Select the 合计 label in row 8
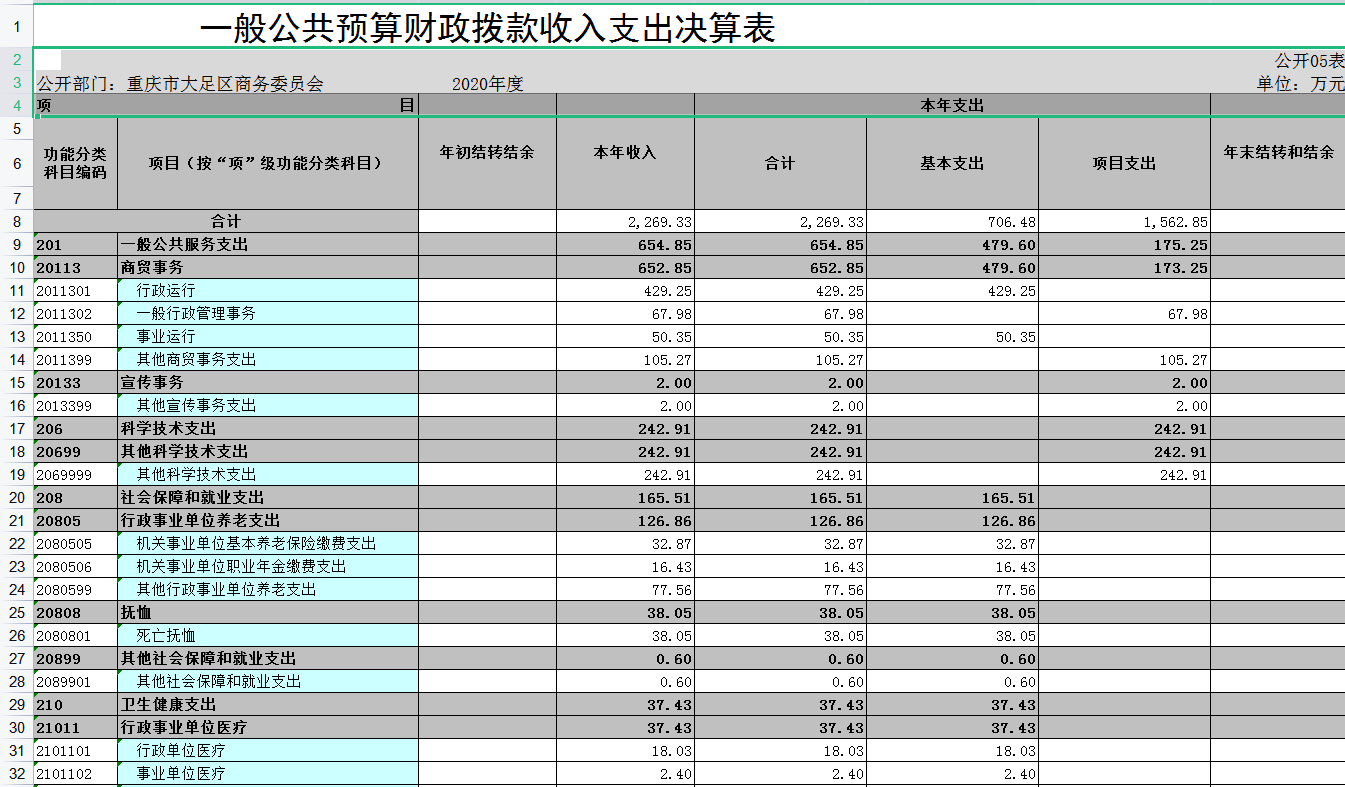The height and width of the screenshot is (787, 1345). pyautogui.click(x=226, y=221)
